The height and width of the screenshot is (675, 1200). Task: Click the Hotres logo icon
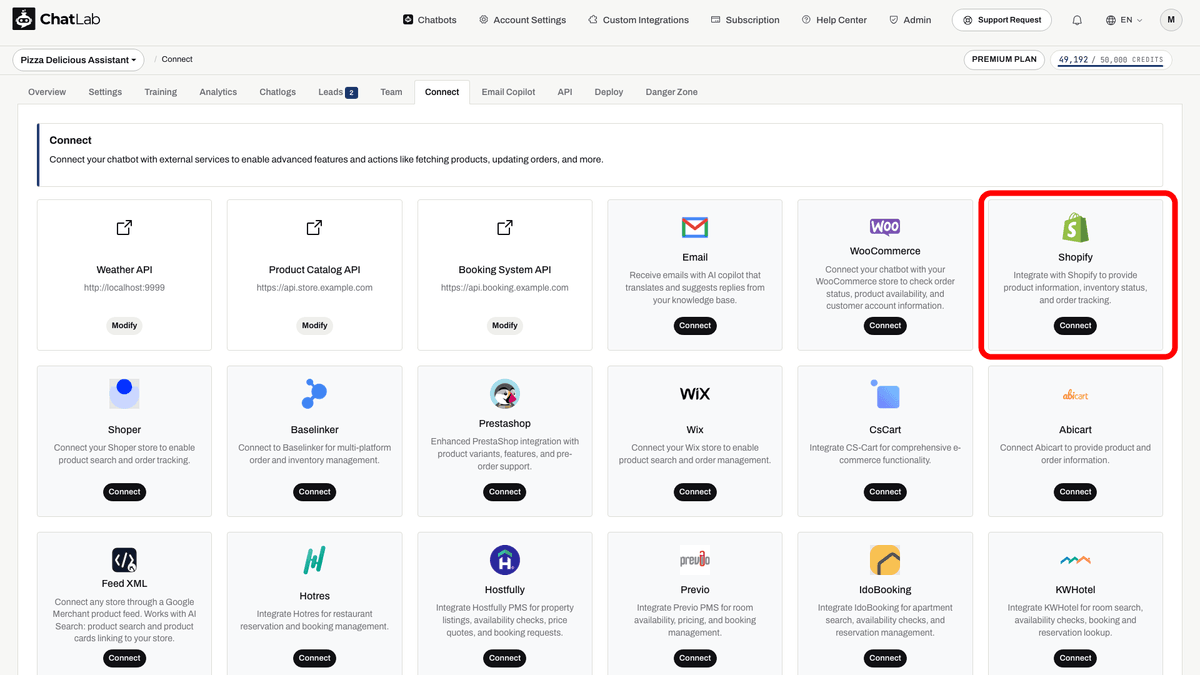[314, 560]
